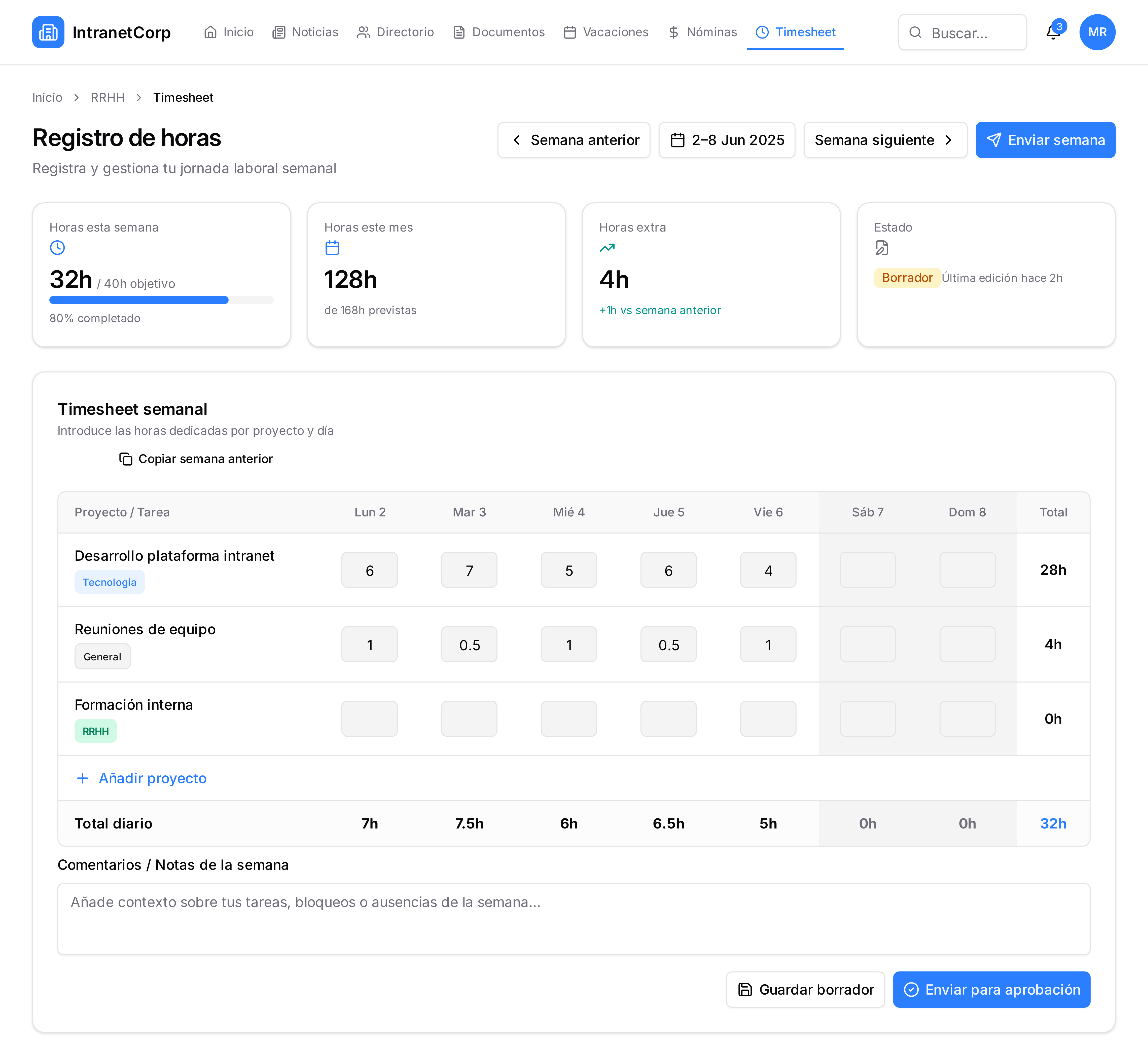Click the save disk icon in Guardar borrador

[x=745, y=990]
